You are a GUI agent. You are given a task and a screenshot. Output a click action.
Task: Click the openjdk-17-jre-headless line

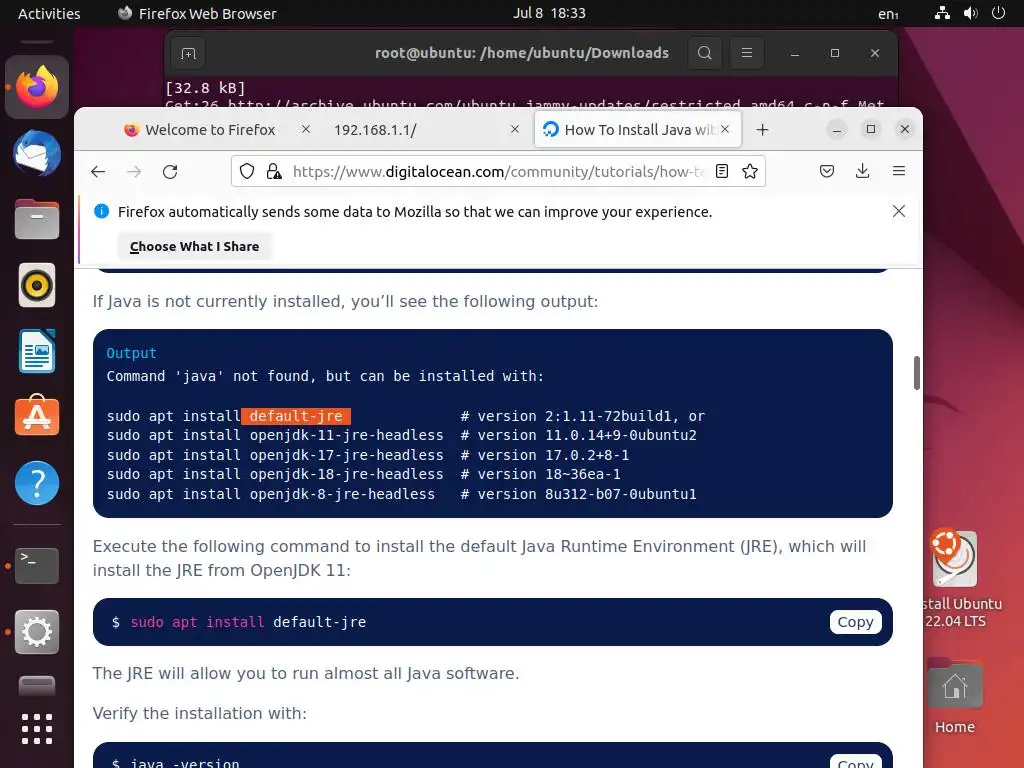368,455
